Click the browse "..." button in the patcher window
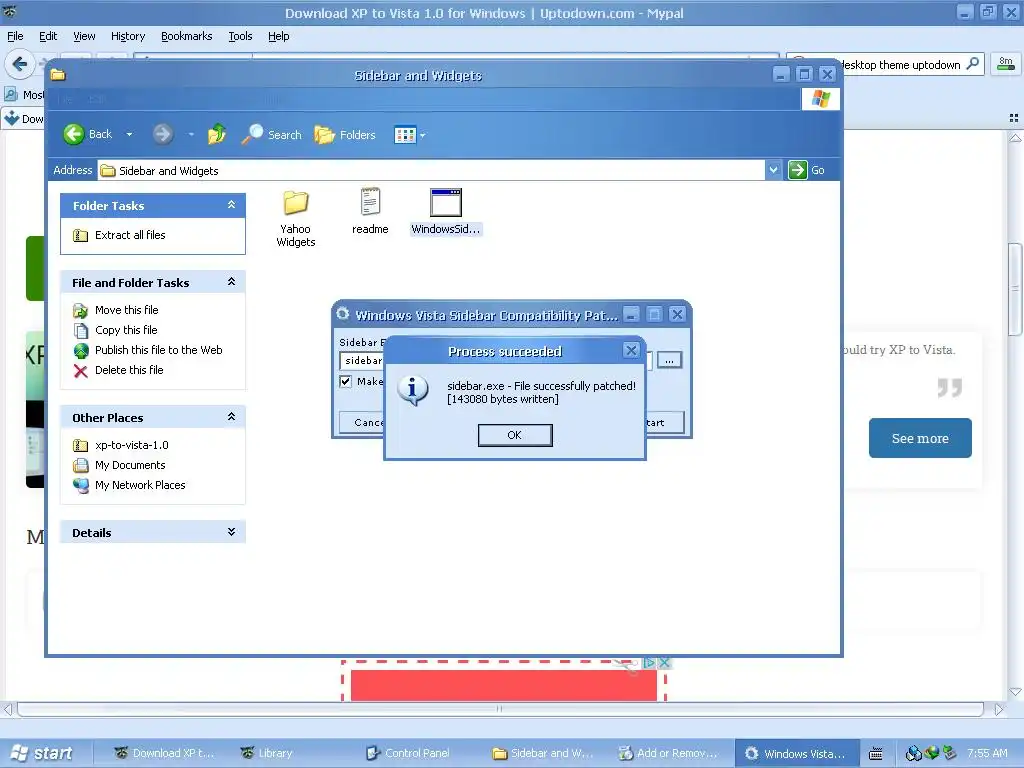Image resolution: width=1024 pixels, height=768 pixels. pyautogui.click(x=669, y=360)
